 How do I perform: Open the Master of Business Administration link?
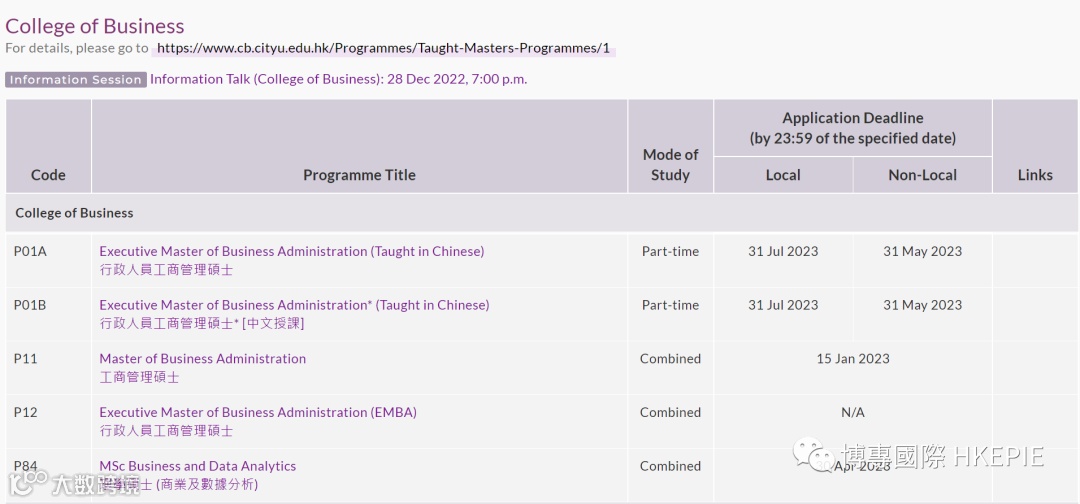[202, 359]
